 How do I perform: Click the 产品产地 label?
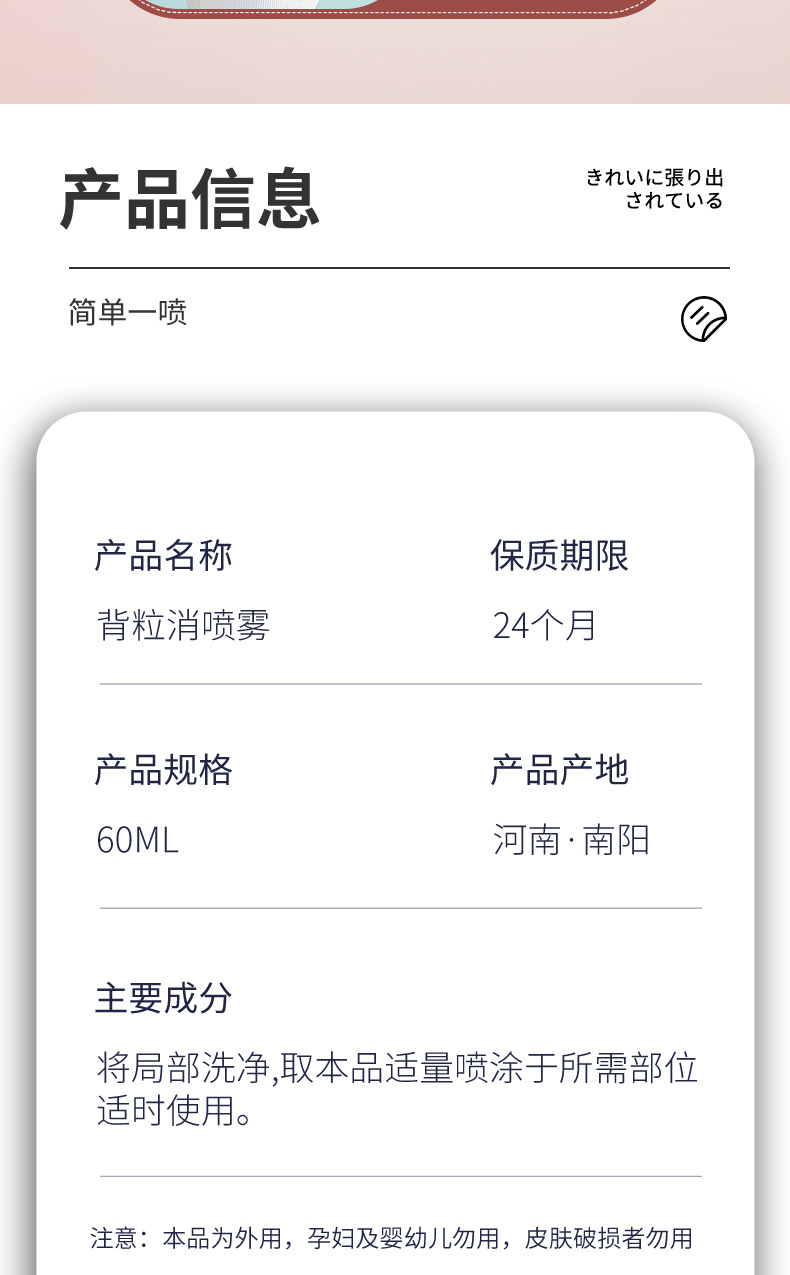tap(559, 770)
